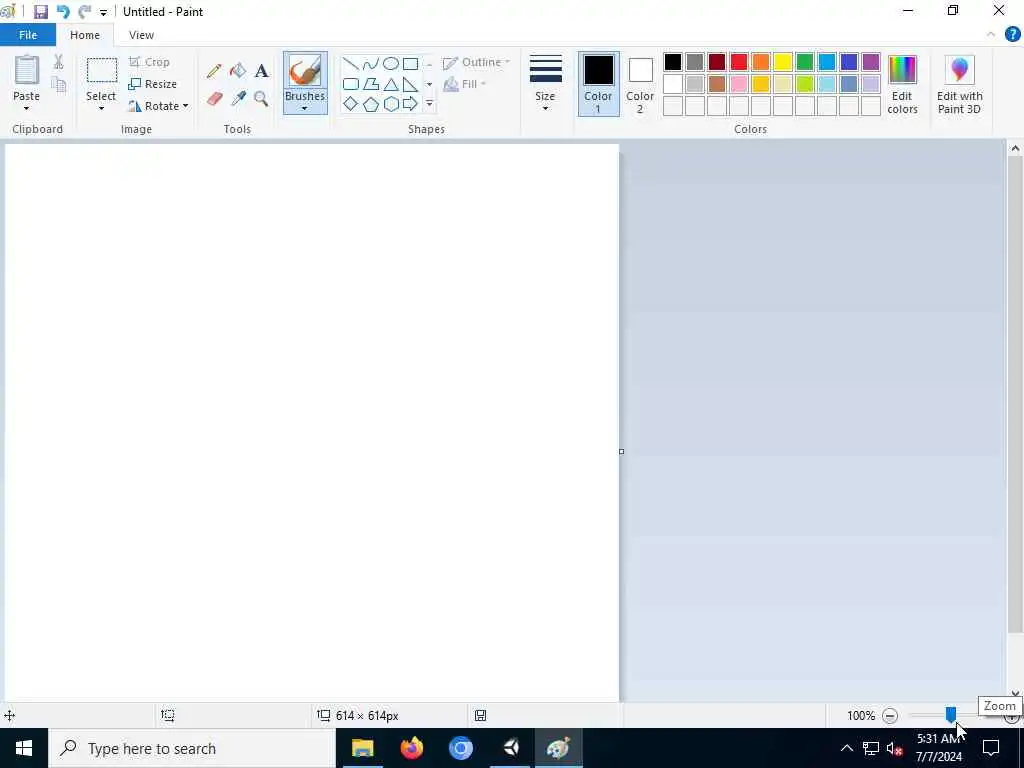Click the Select rectangle button
This screenshot has height=768, width=1024.
(102, 71)
